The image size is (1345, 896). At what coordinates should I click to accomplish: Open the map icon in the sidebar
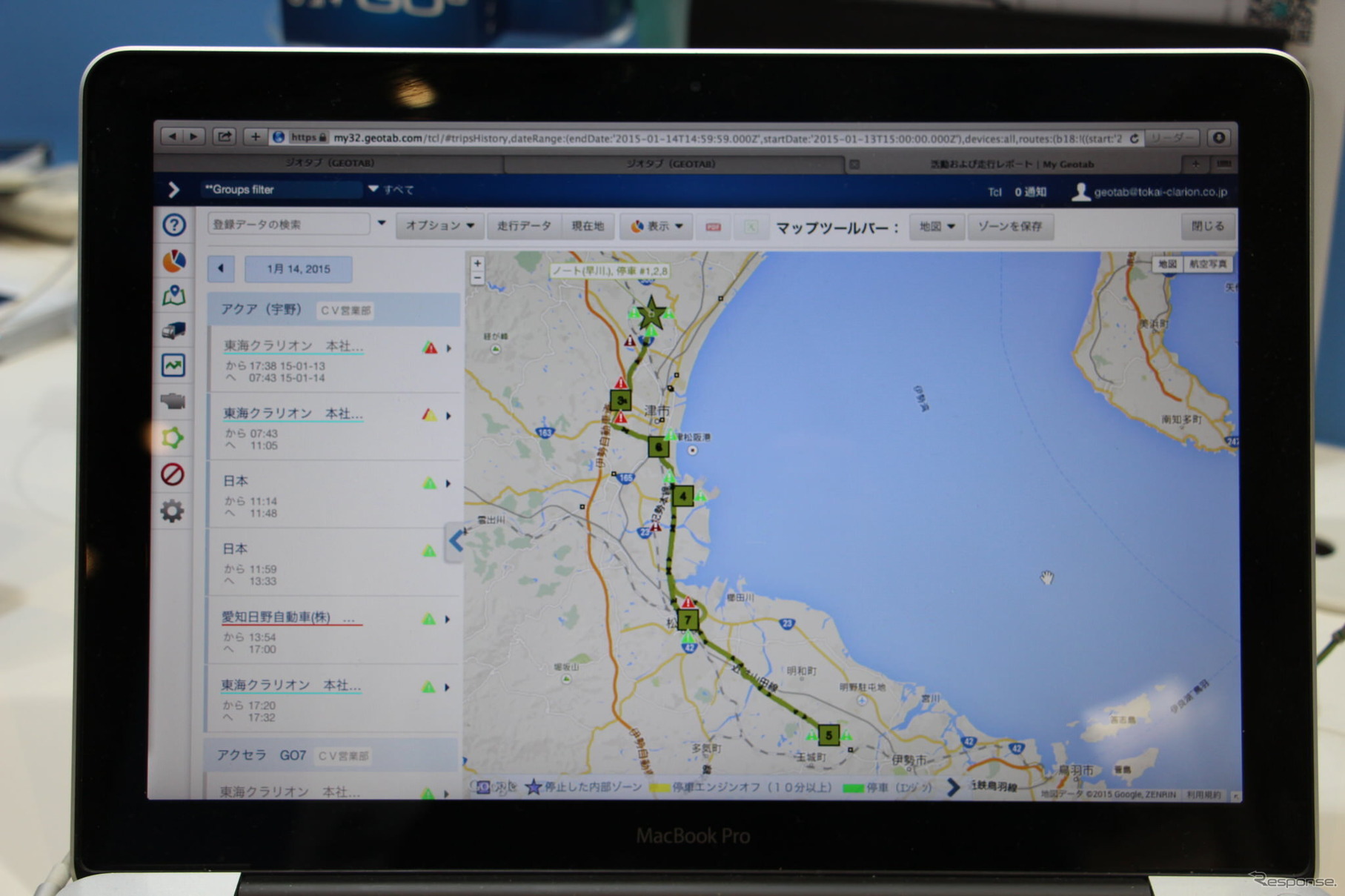coord(174,296)
